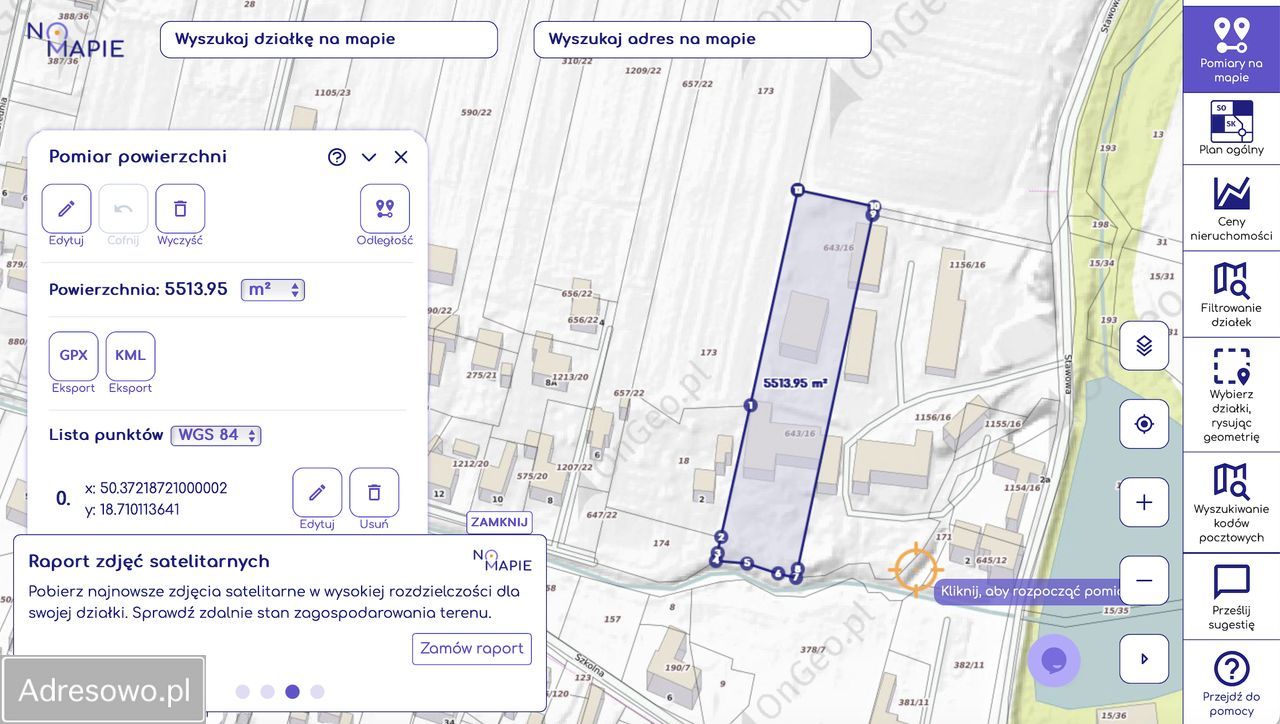Image resolution: width=1280 pixels, height=724 pixels.
Task: Open Ceny nieruchomości sidebar item
Action: pos(1231,208)
